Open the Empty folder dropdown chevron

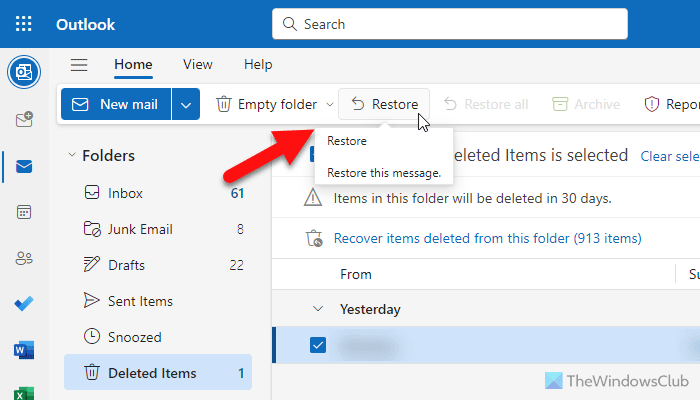(329, 104)
